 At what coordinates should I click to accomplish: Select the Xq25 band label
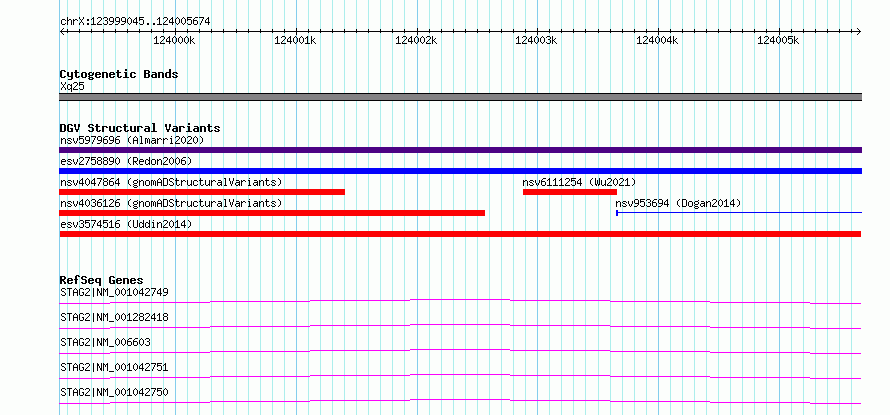click(x=73, y=87)
